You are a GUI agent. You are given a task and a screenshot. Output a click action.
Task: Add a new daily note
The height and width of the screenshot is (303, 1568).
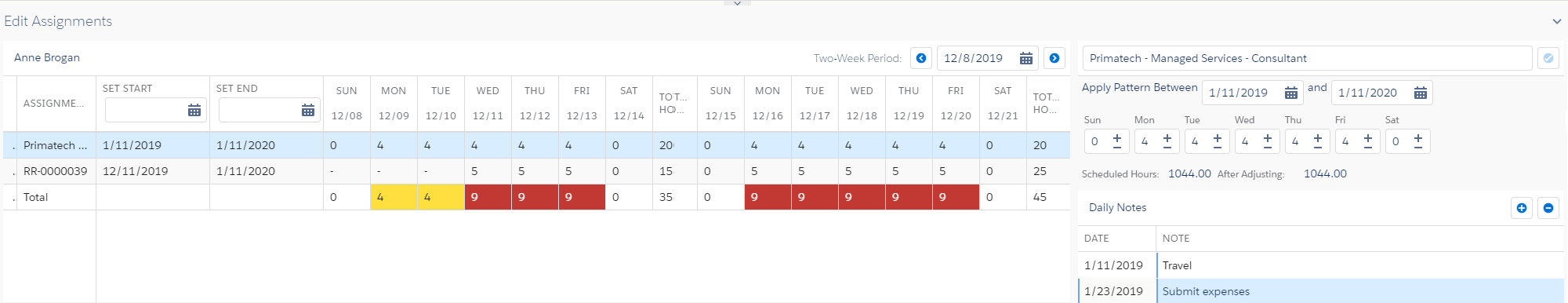[1522, 208]
